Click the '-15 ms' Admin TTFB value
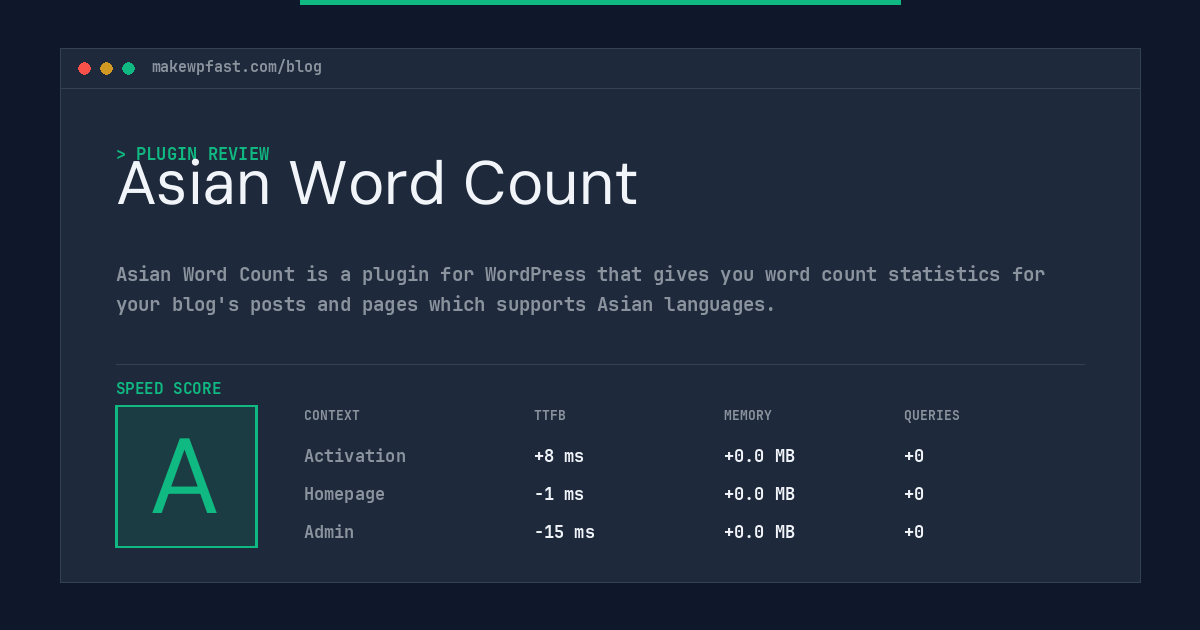Viewport: 1200px width, 630px height. pos(564,532)
